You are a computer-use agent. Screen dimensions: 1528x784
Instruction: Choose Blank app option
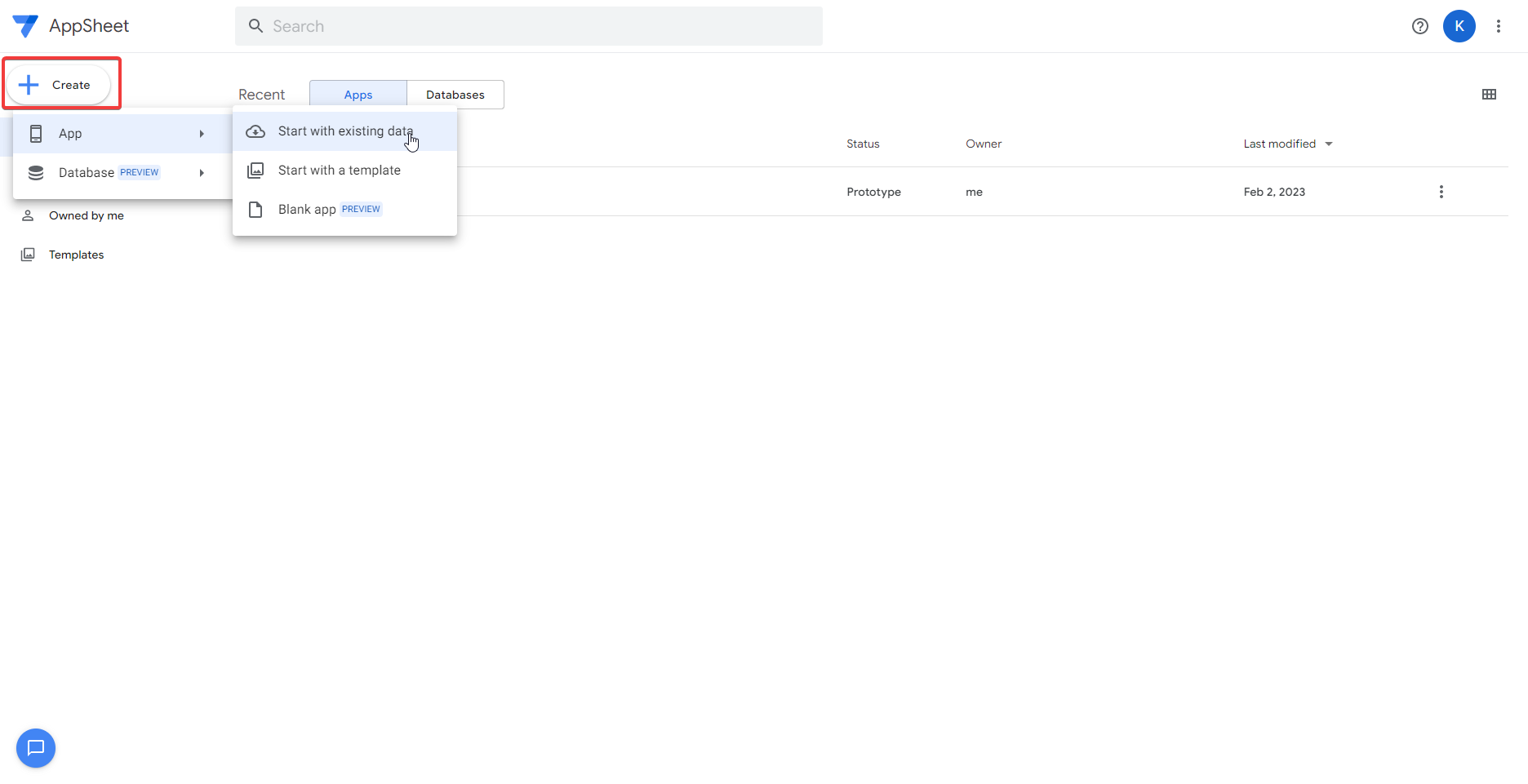pos(344,210)
